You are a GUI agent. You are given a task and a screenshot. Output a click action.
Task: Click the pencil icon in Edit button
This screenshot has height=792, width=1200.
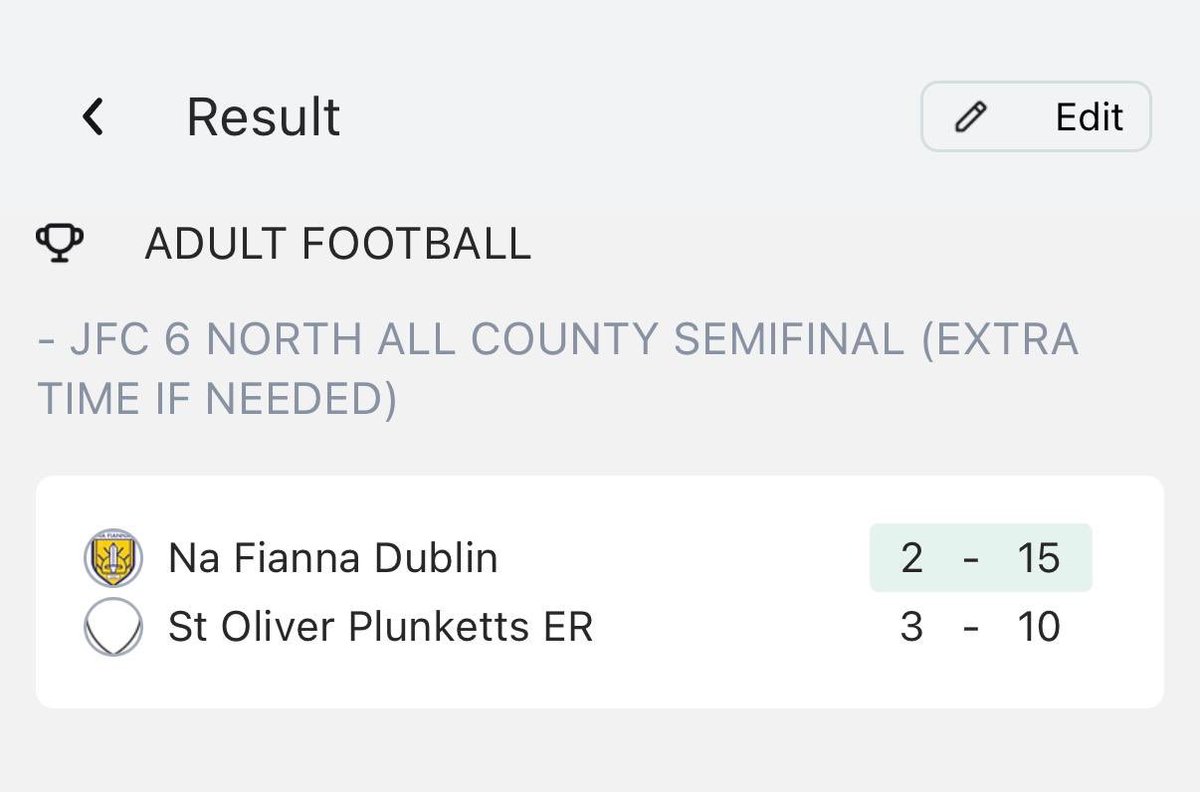[x=970, y=117]
